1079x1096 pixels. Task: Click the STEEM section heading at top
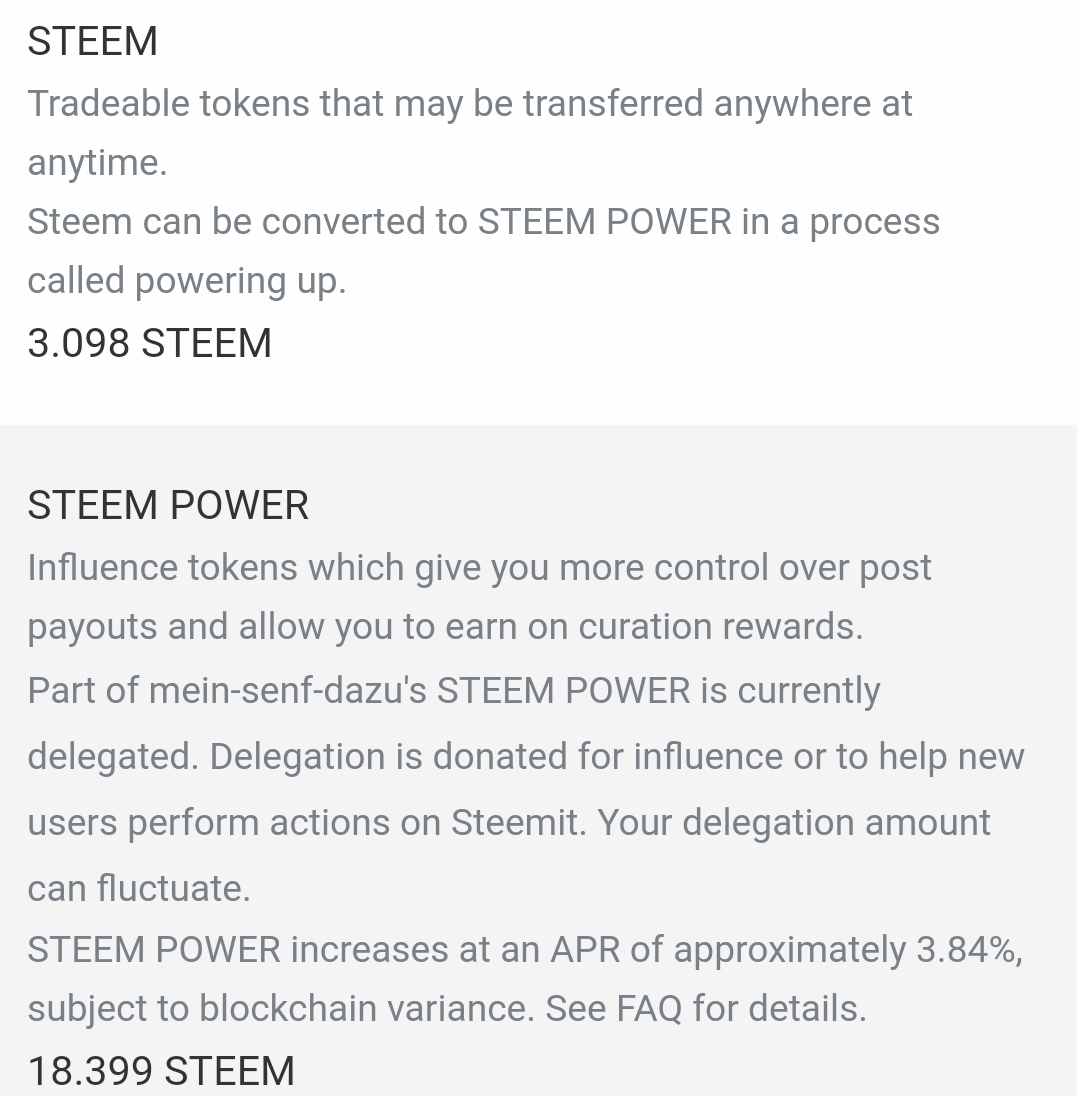pyautogui.click(x=92, y=42)
